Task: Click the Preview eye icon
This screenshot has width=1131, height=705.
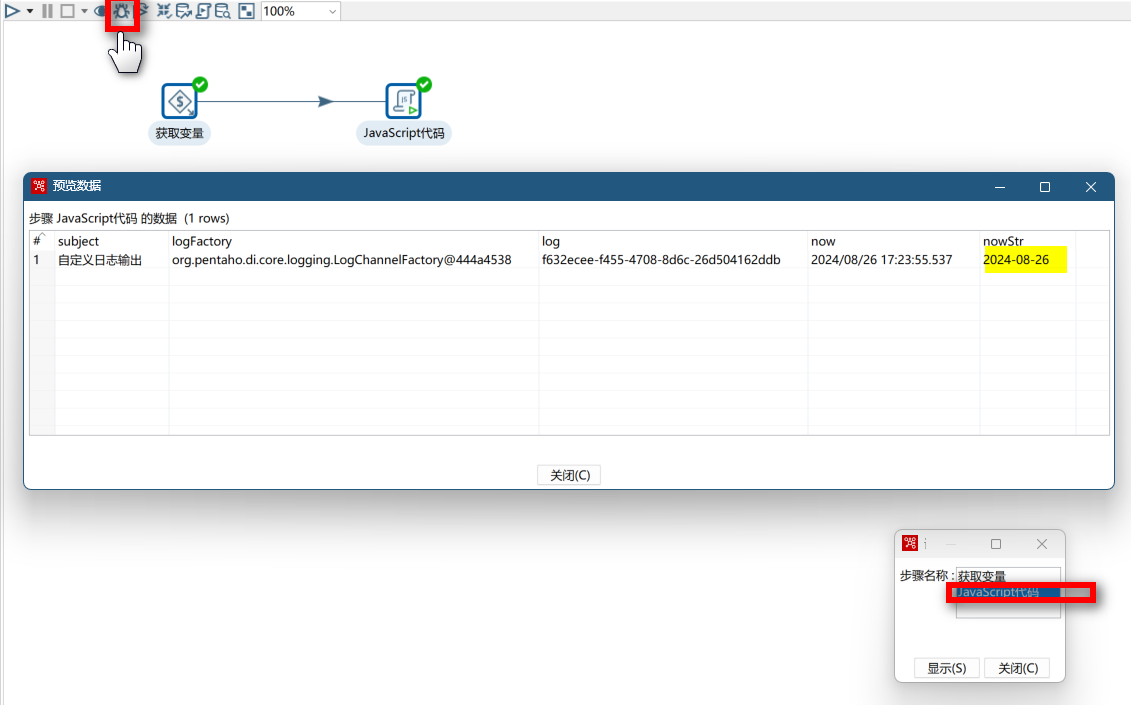Action: 101,11
